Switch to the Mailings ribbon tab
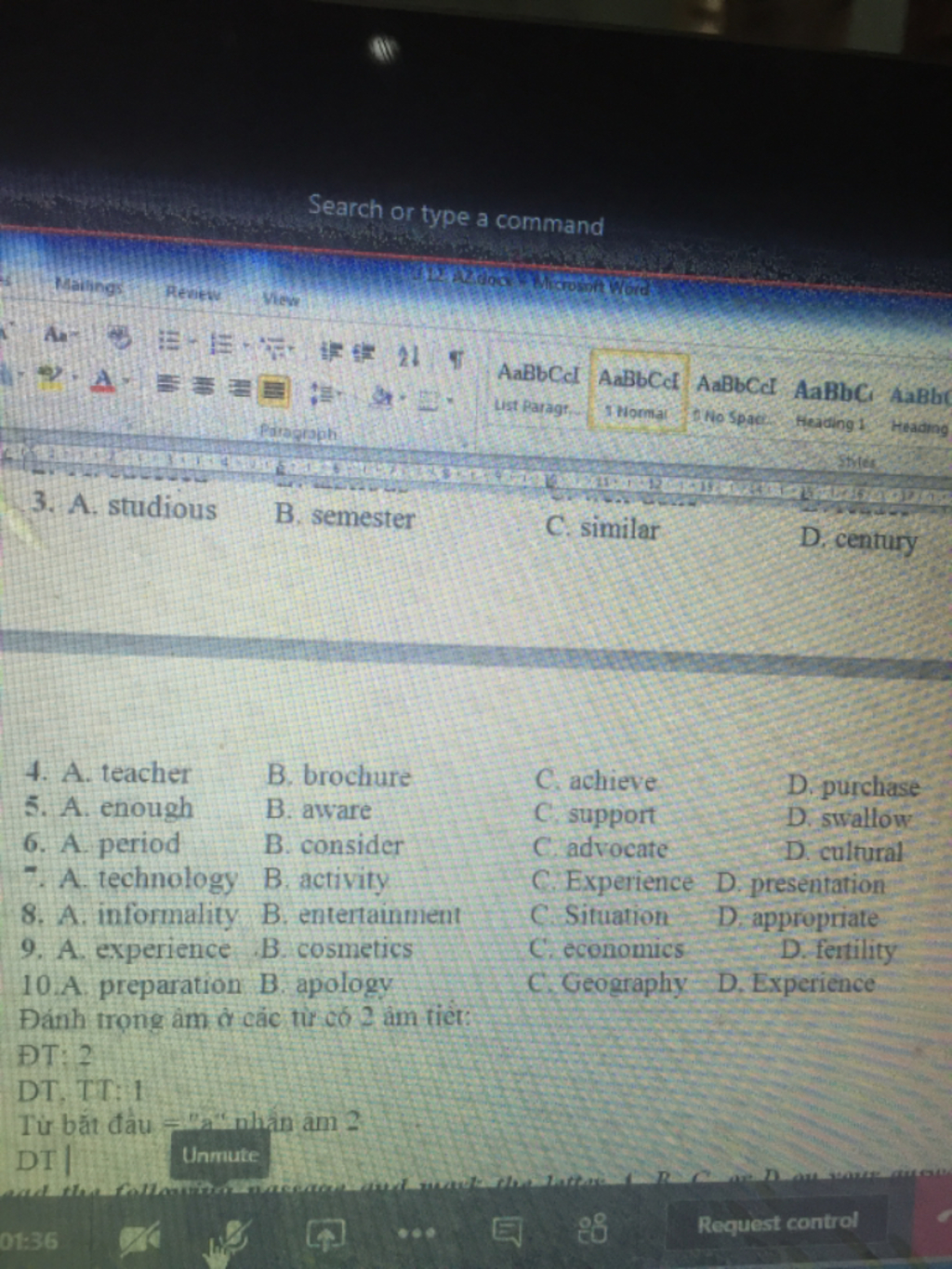The image size is (952, 1269). point(88,284)
